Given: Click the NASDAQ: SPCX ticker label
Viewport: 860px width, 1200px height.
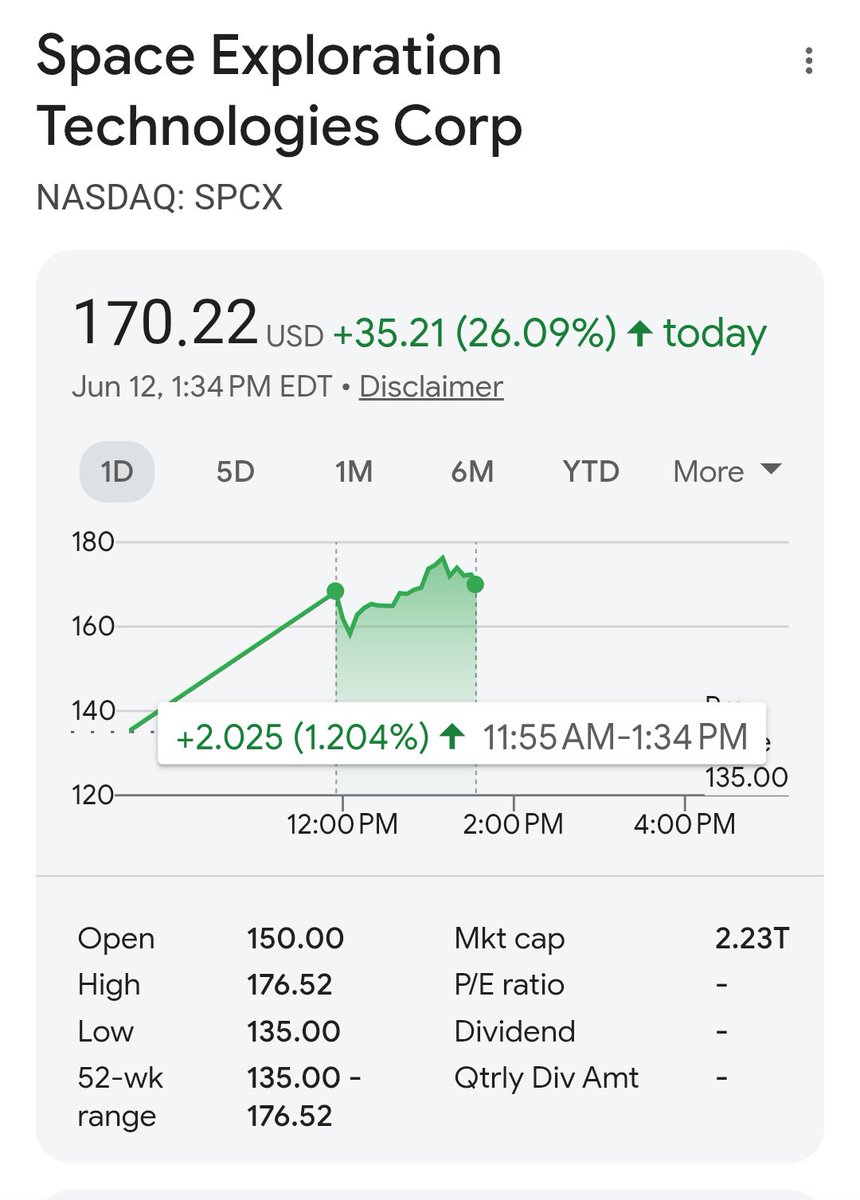Looking at the screenshot, I should coord(160,198).
